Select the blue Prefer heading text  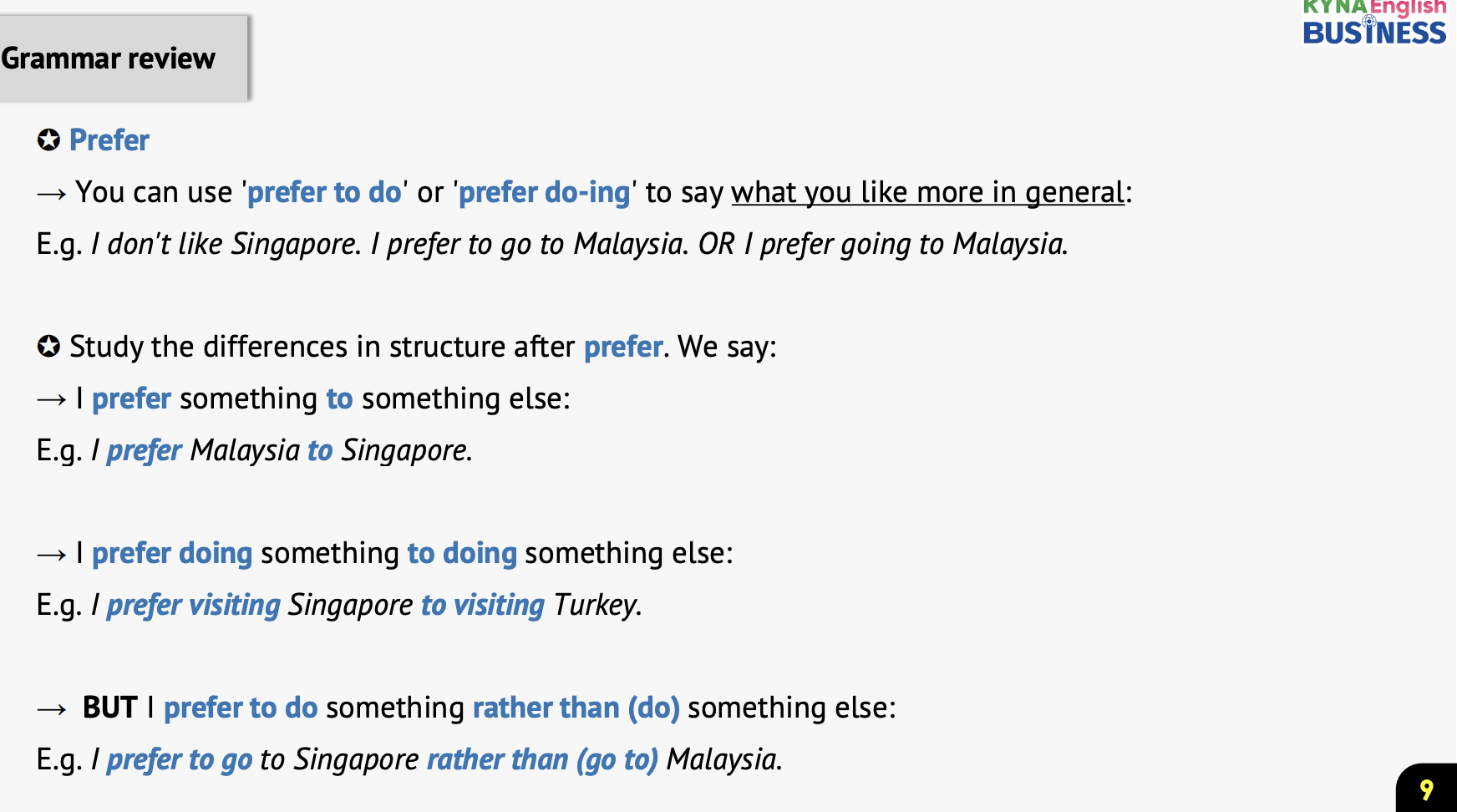pyautogui.click(x=109, y=140)
